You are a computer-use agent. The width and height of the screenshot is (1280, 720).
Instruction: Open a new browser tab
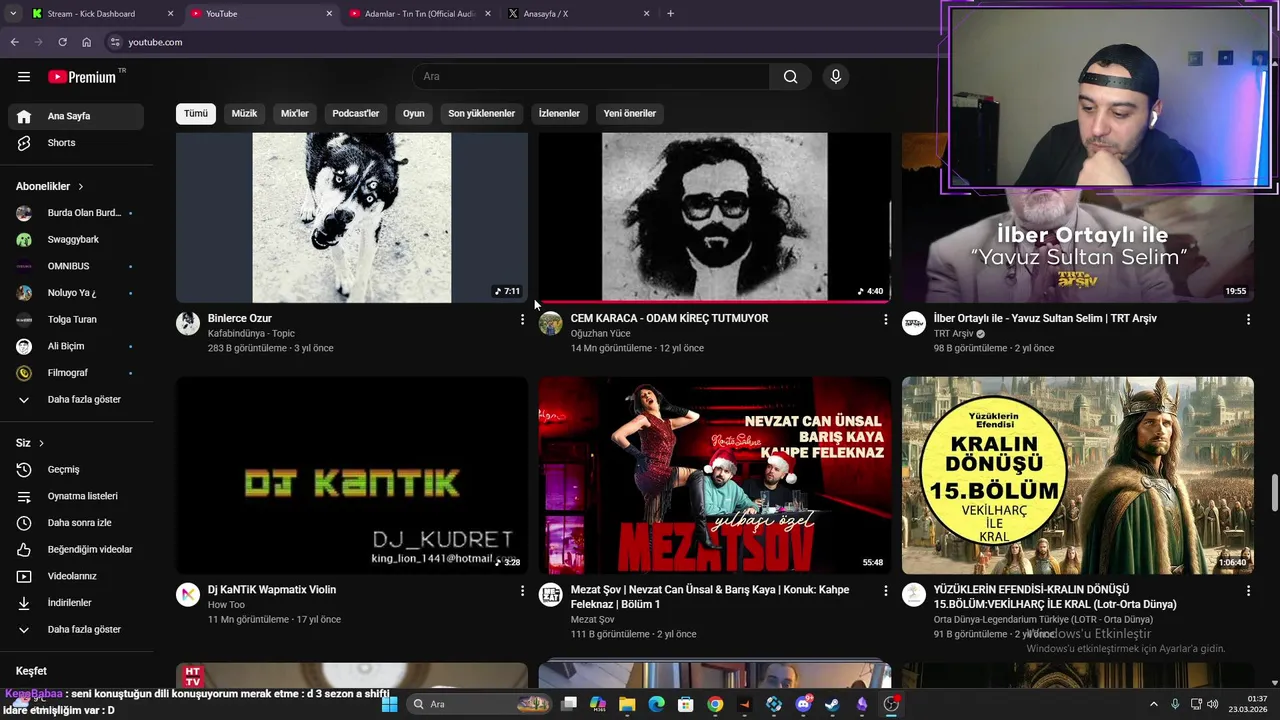[x=670, y=14]
